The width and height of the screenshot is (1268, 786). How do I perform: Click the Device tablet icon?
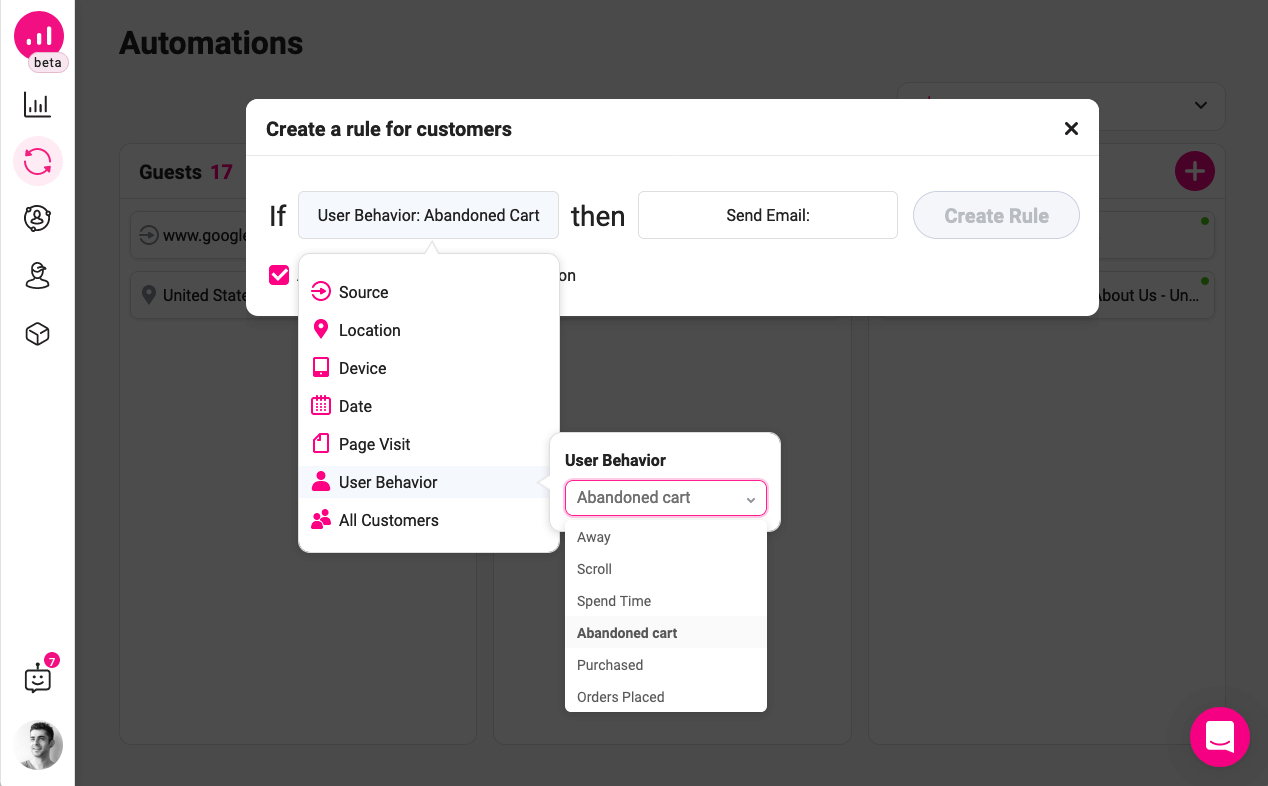[321, 367]
